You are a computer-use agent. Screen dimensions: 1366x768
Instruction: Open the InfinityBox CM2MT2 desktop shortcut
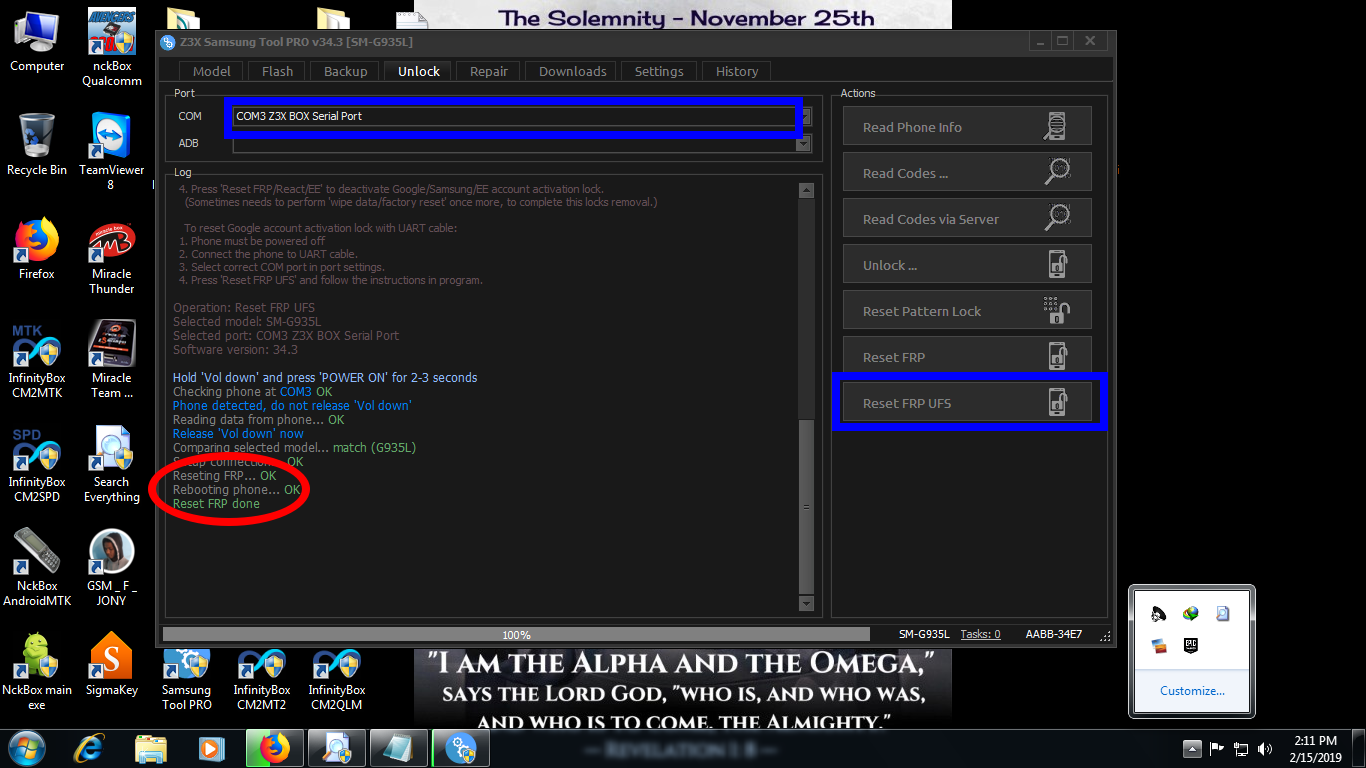point(262,680)
